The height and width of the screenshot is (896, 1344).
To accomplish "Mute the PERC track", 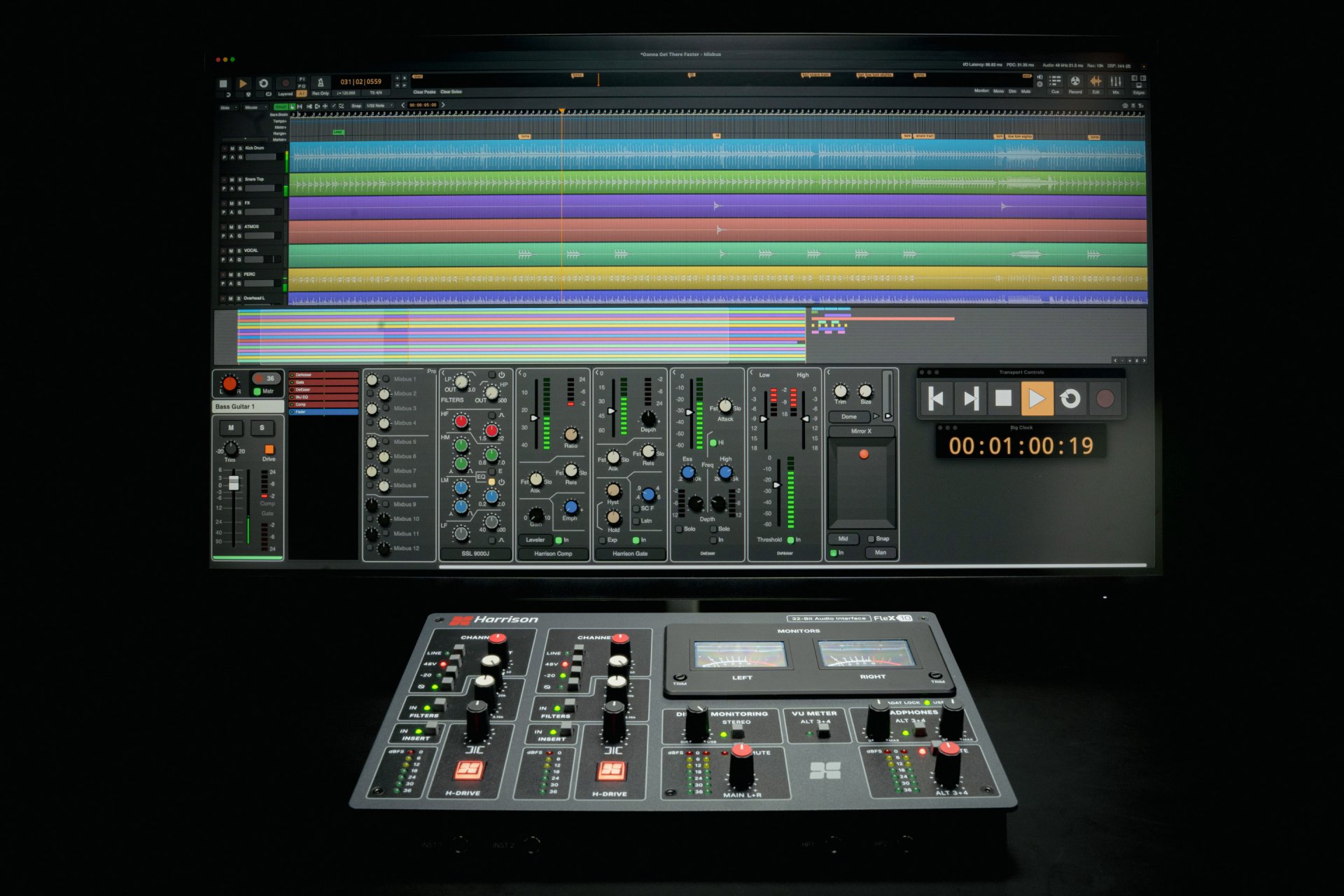I will click(231, 274).
